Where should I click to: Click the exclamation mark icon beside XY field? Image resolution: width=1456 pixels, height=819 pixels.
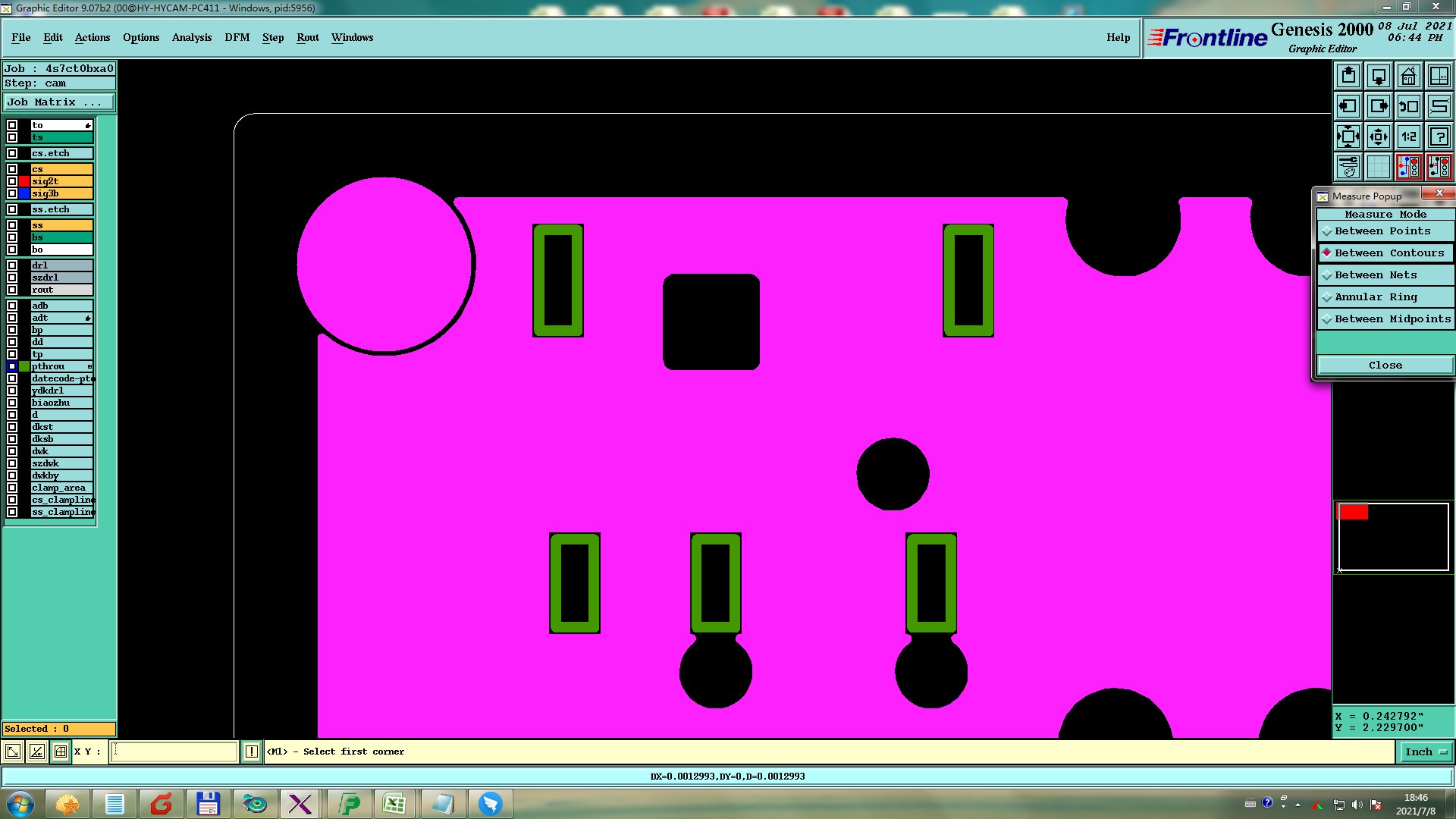tap(252, 752)
